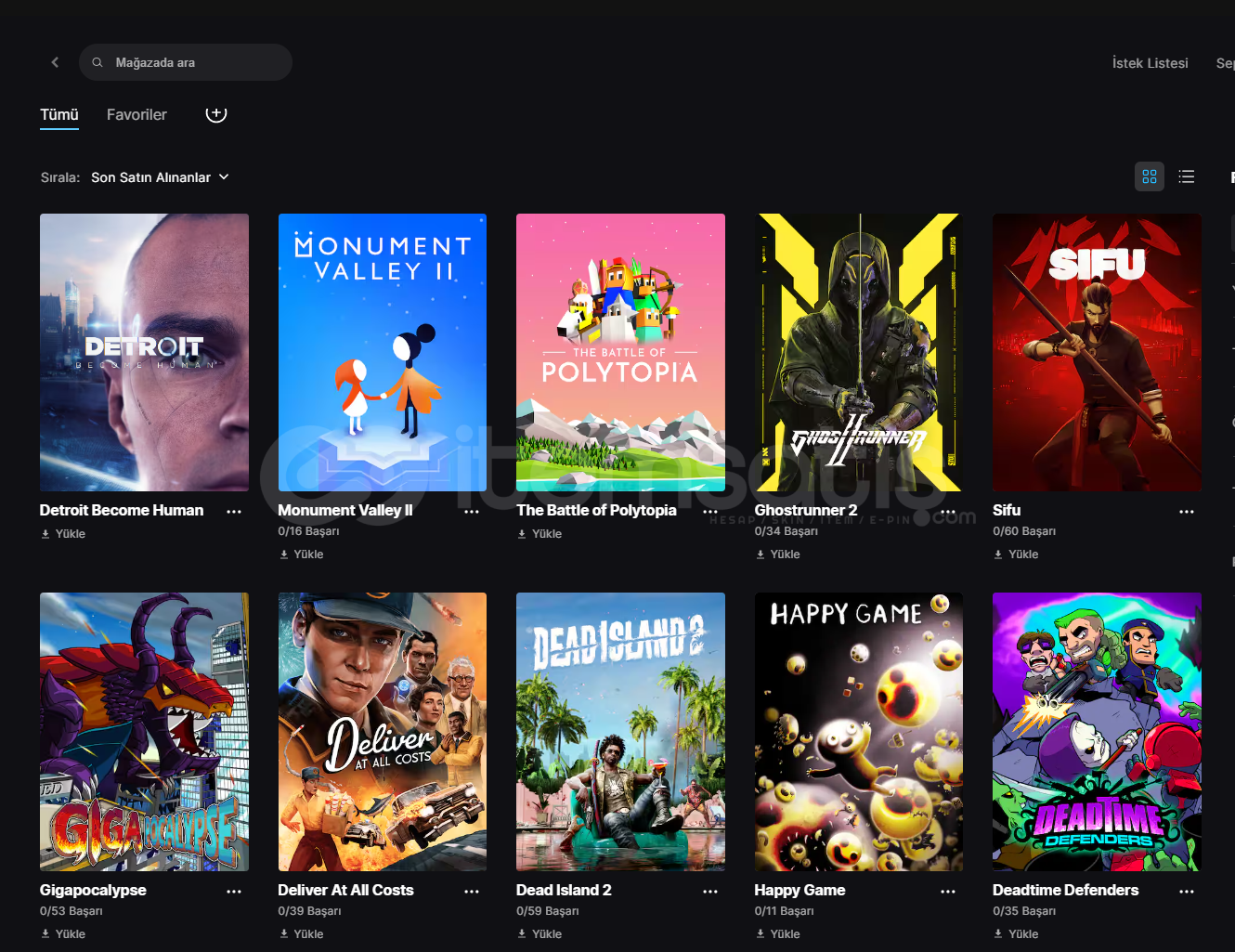
Task: Open the Battle of Polytopia cover art
Action: pos(620,352)
